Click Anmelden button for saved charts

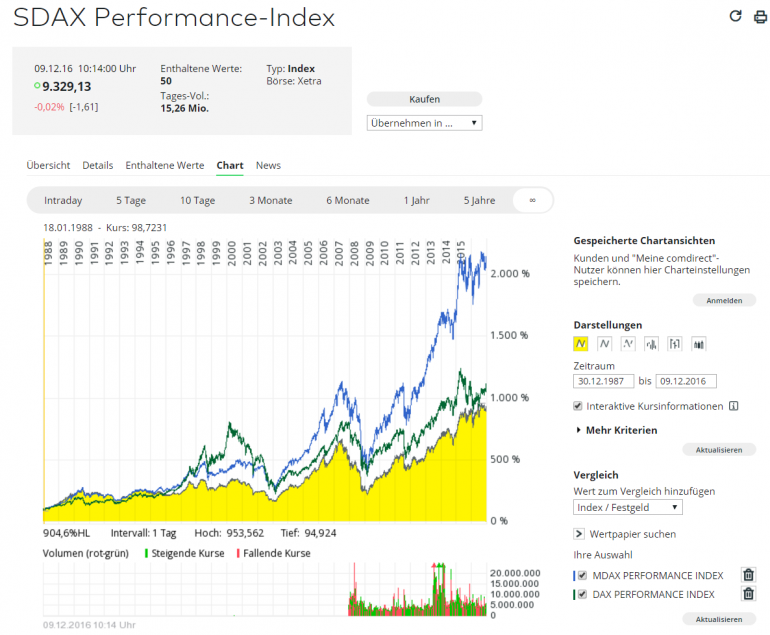[x=724, y=301]
